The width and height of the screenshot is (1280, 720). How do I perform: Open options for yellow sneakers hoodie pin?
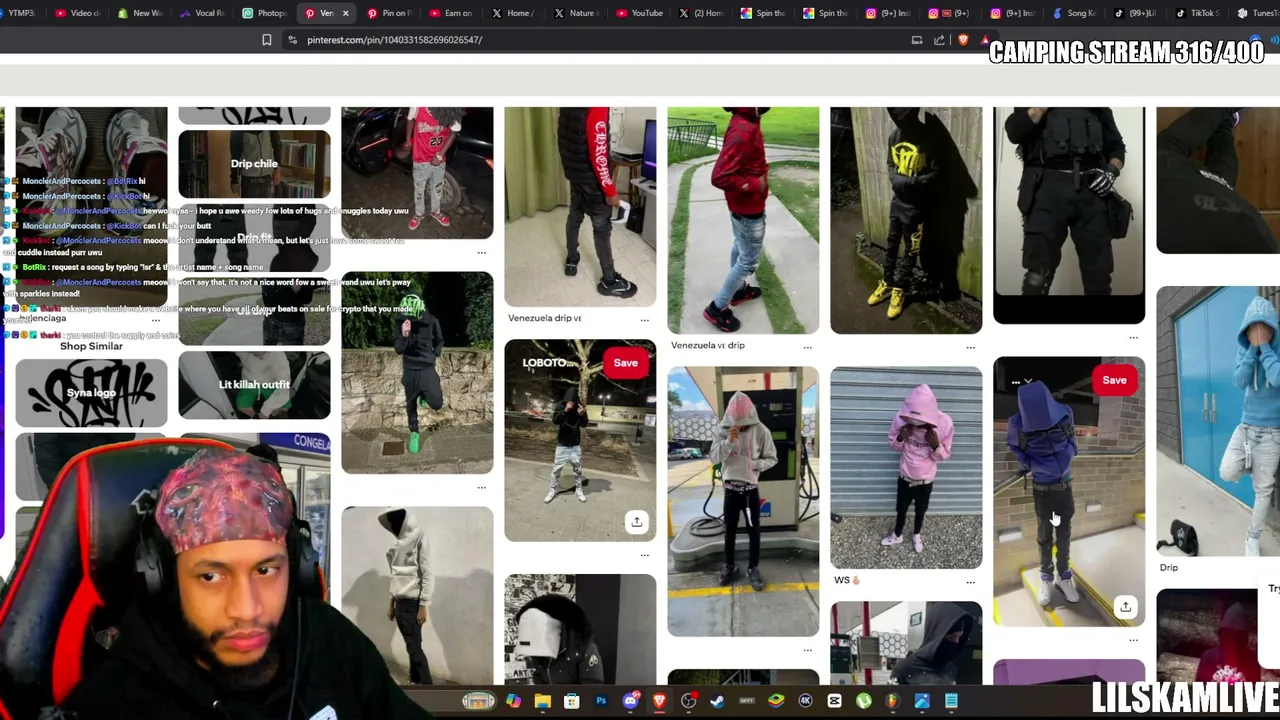pyautogui.click(x=970, y=347)
